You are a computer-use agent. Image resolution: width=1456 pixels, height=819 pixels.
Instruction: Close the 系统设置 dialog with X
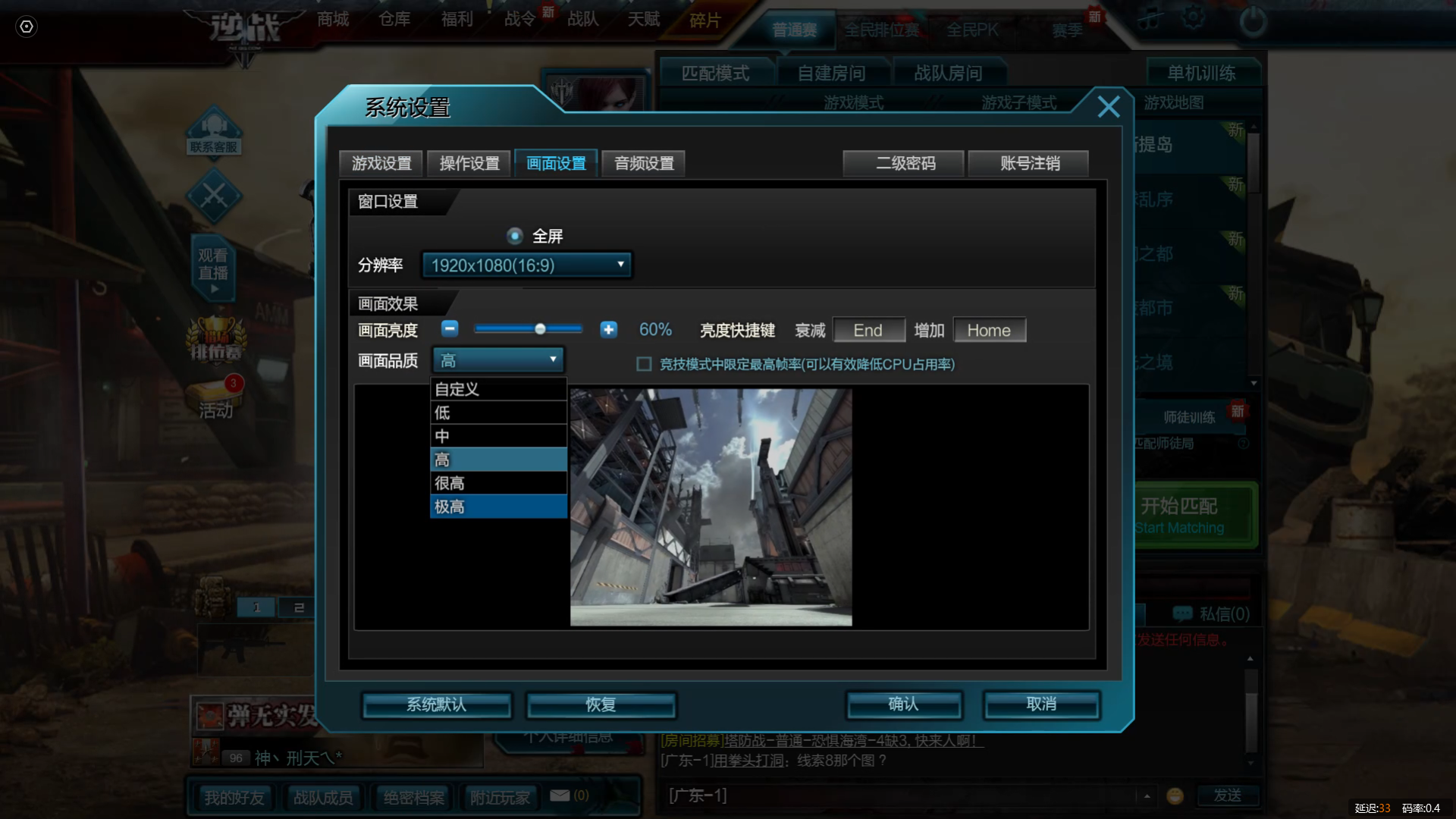point(1109,107)
